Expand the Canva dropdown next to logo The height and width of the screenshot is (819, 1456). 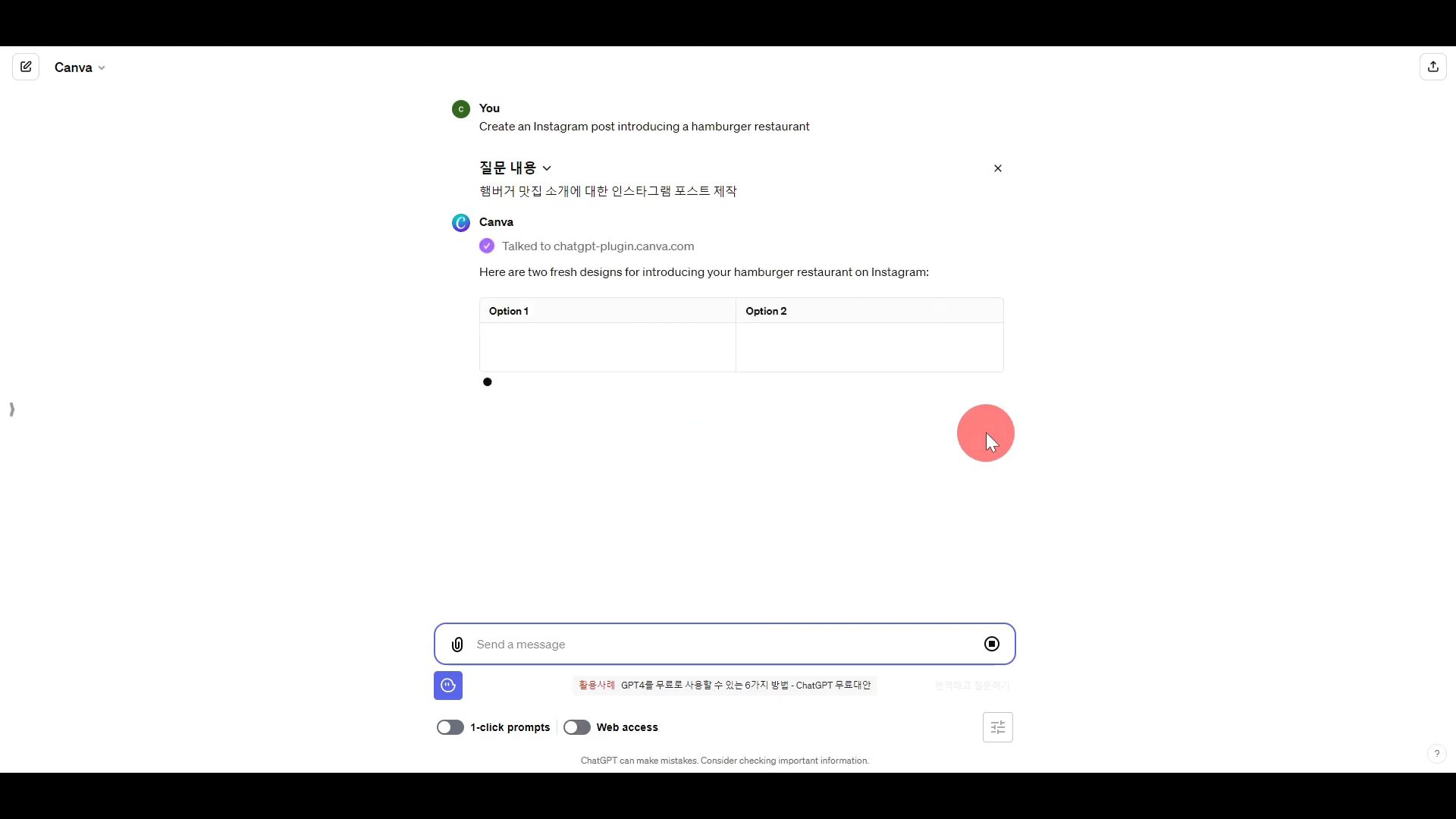coord(101,67)
